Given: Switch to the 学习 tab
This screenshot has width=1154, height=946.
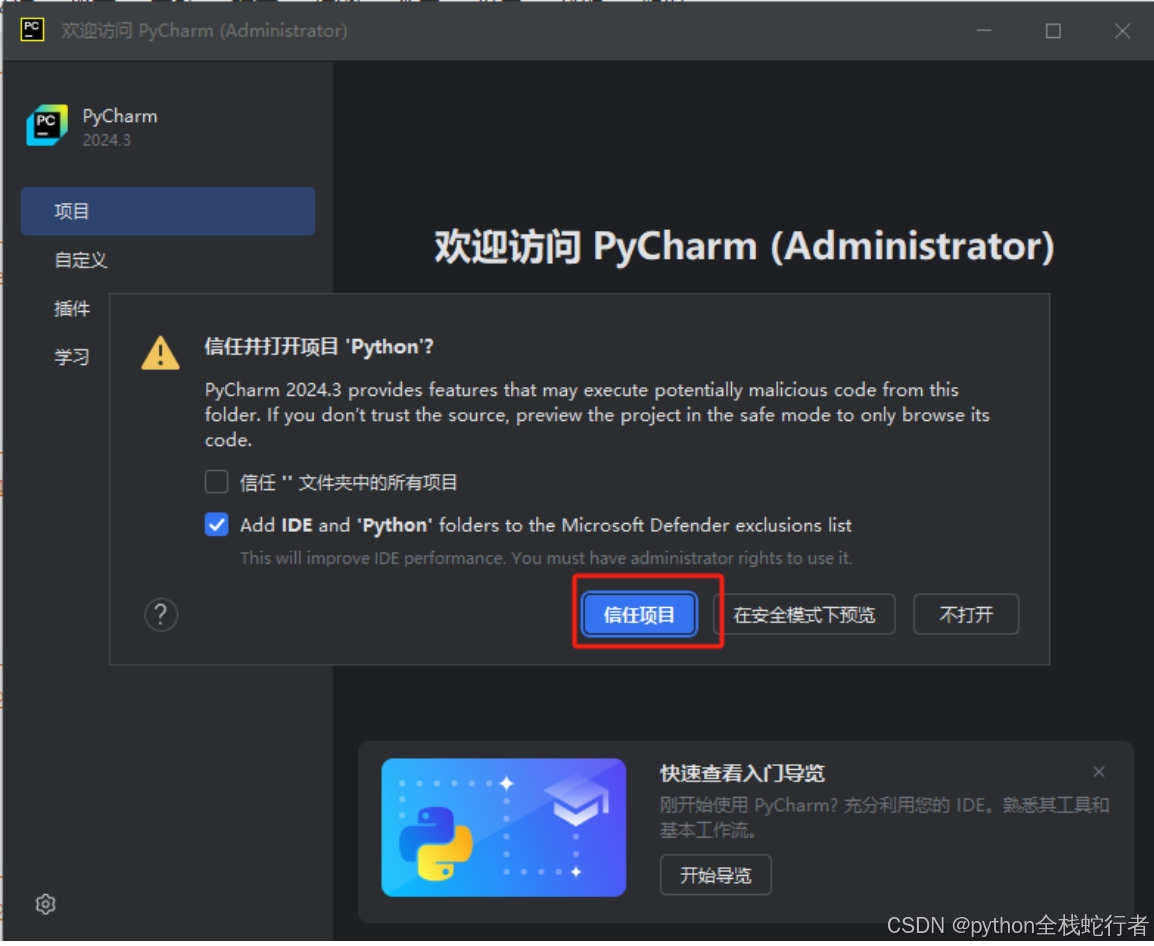Looking at the screenshot, I should tap(72, 357).
